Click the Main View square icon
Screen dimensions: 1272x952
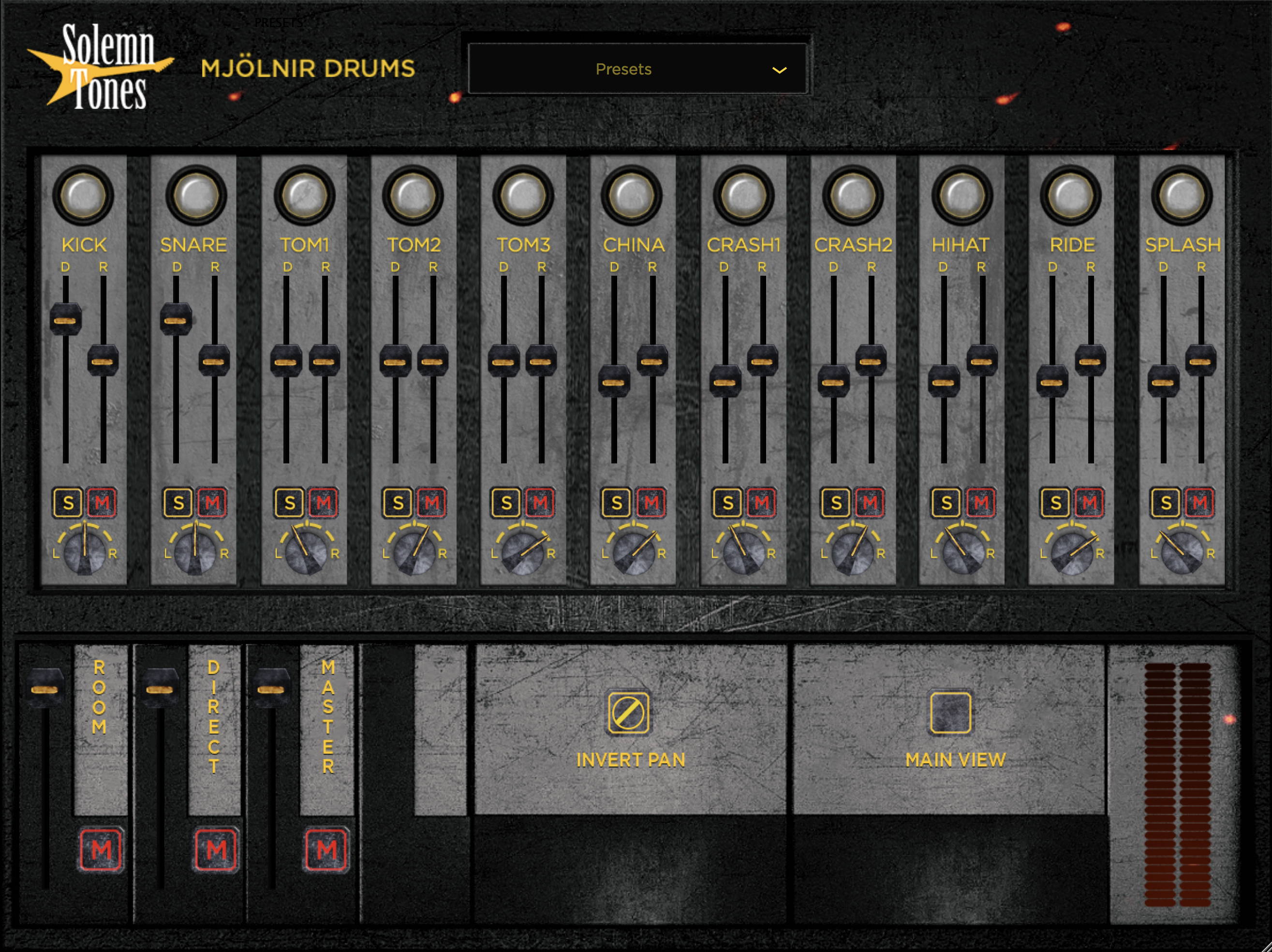950,713
